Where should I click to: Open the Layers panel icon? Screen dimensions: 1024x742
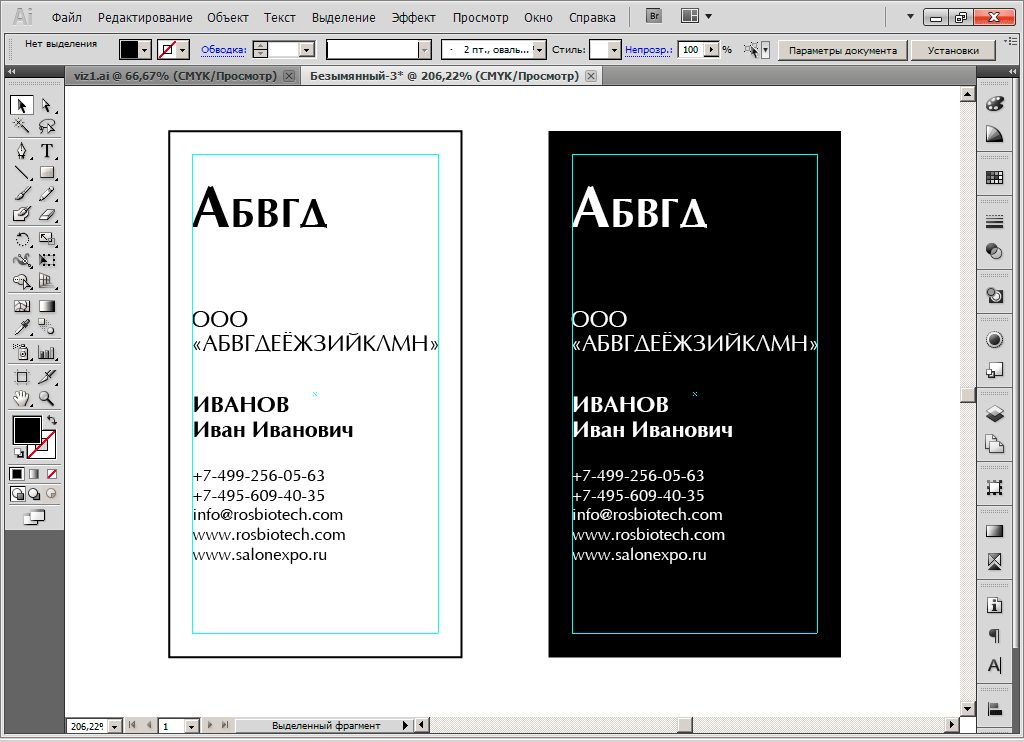tap(994, 413)
